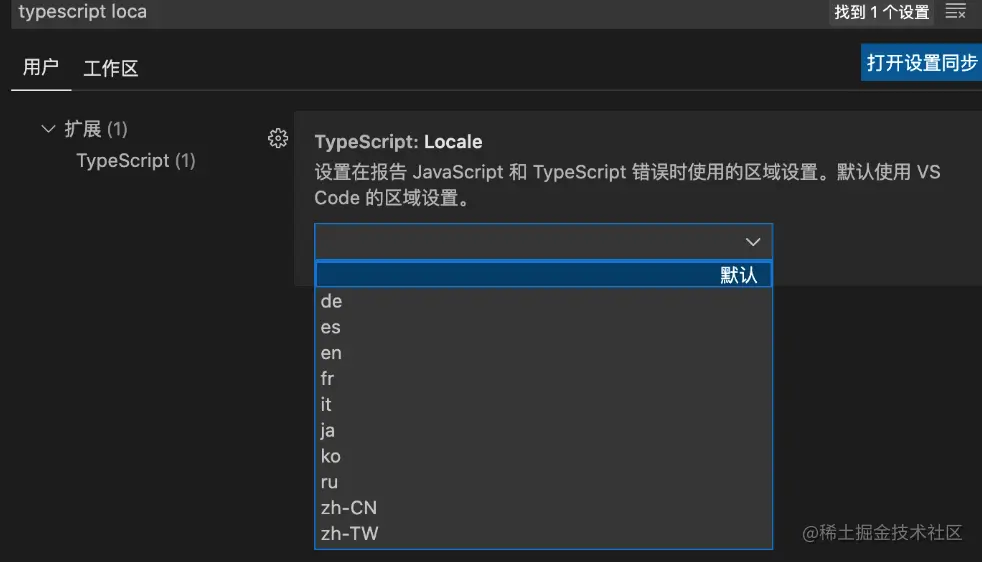Select the zh-TW locale option
Screen dimensions: 982x562
tap(544, 534)
